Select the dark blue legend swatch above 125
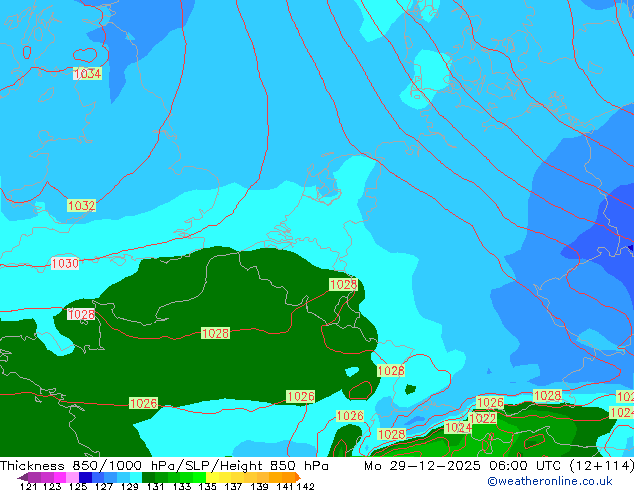This screenshot has height=490, width=634. coord(85,477)
